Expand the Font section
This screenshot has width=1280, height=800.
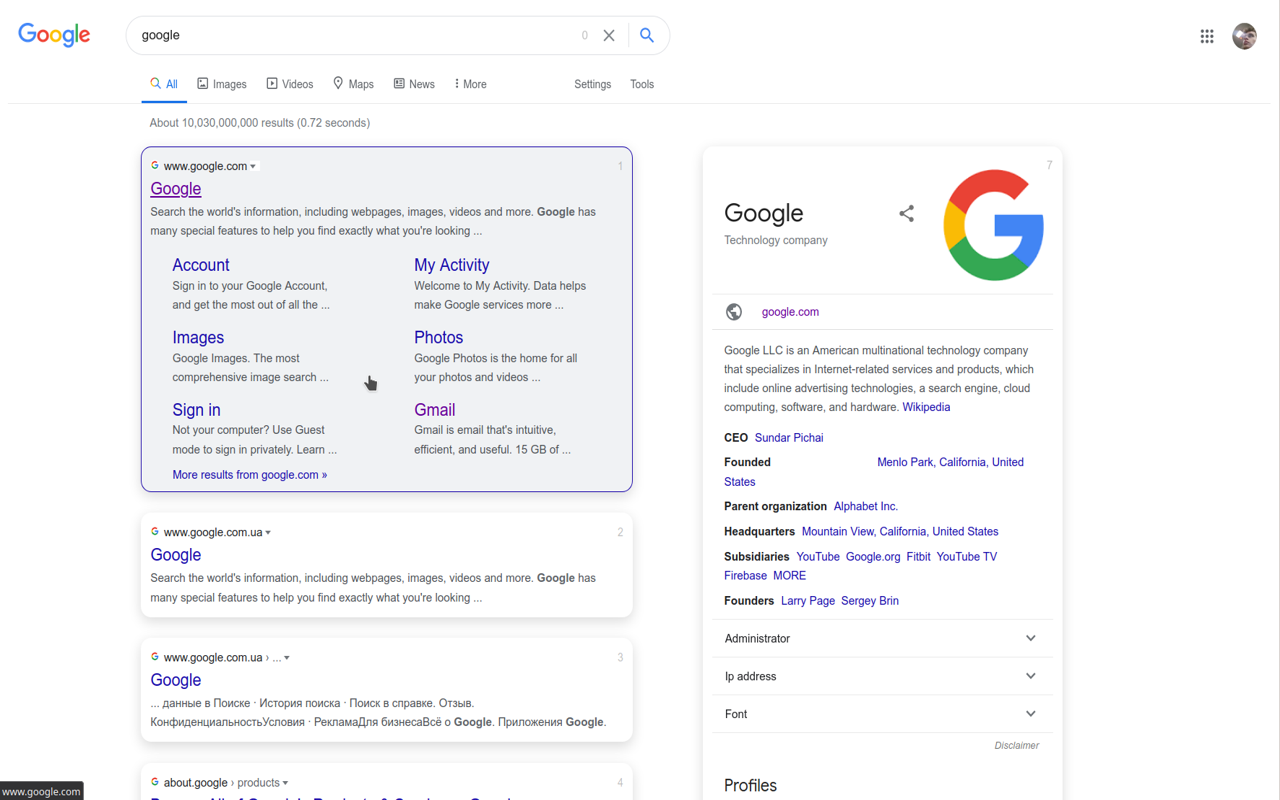(882, 714)
